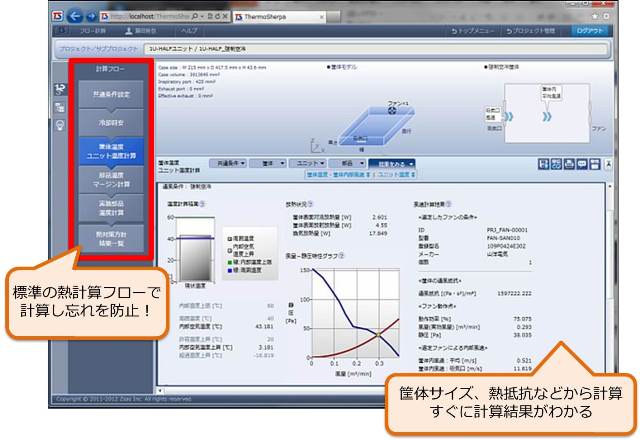Select the 冷却検討 flow step
Viewport: 640px width, 440px height.
111,122
